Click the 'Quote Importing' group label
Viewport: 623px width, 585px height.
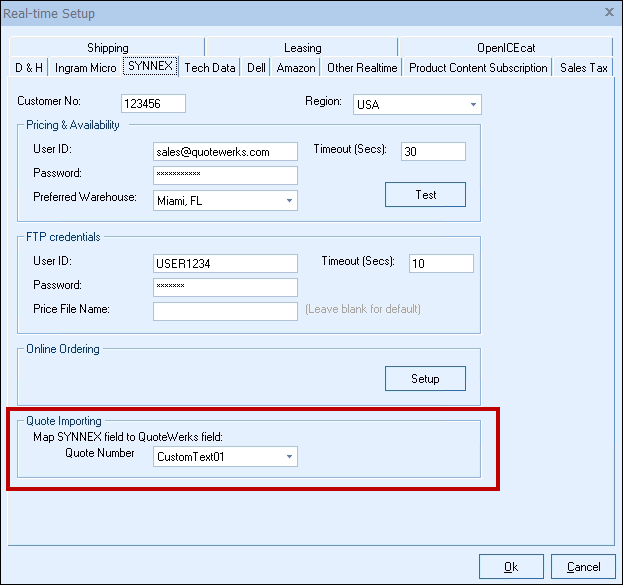click(64, 421)
